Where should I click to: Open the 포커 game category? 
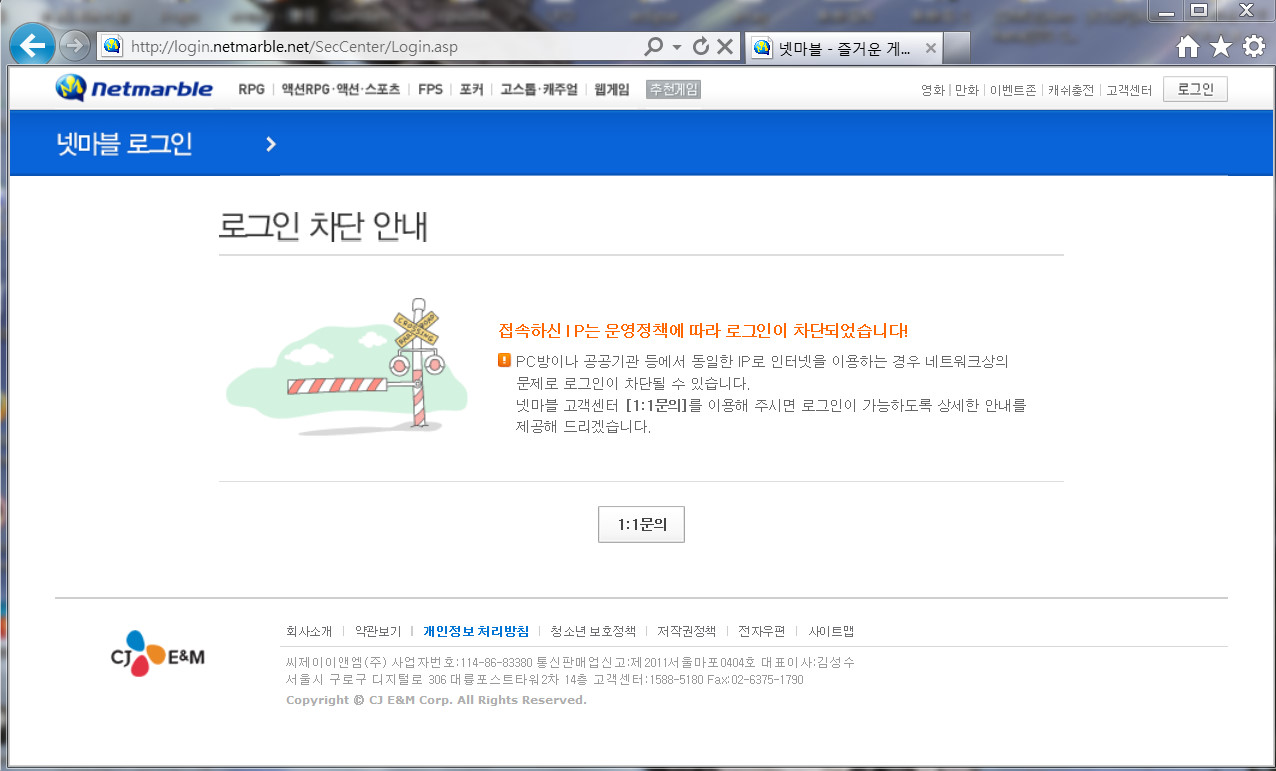pos(471,89)
